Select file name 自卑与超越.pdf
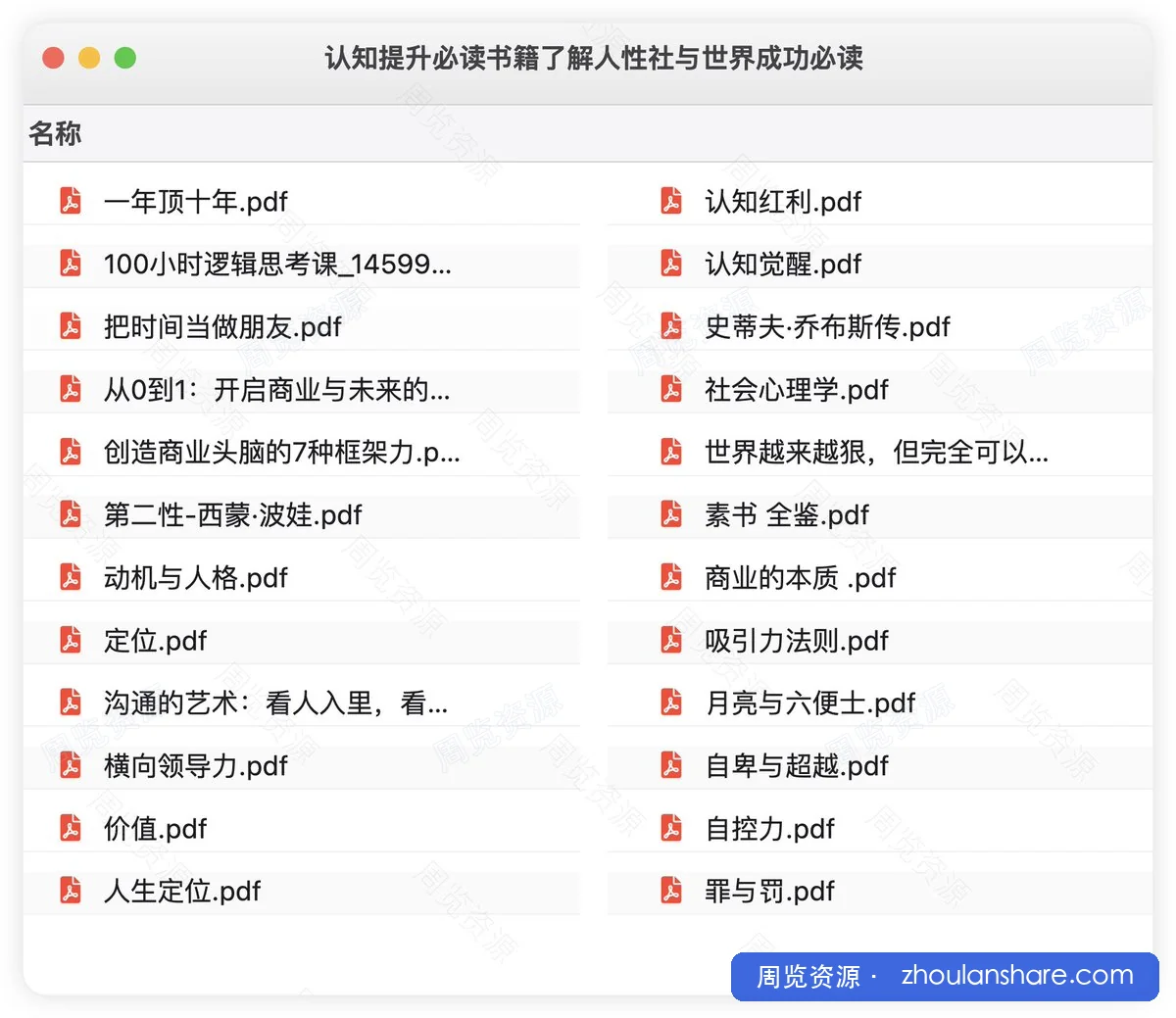 tap(797, 766)
